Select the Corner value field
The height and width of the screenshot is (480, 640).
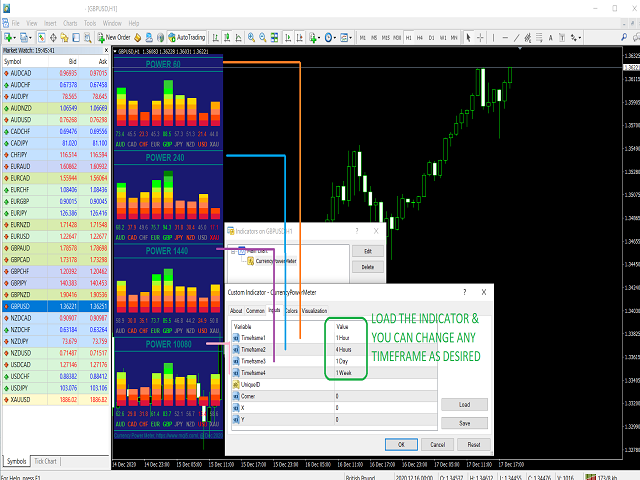point(386,396)
